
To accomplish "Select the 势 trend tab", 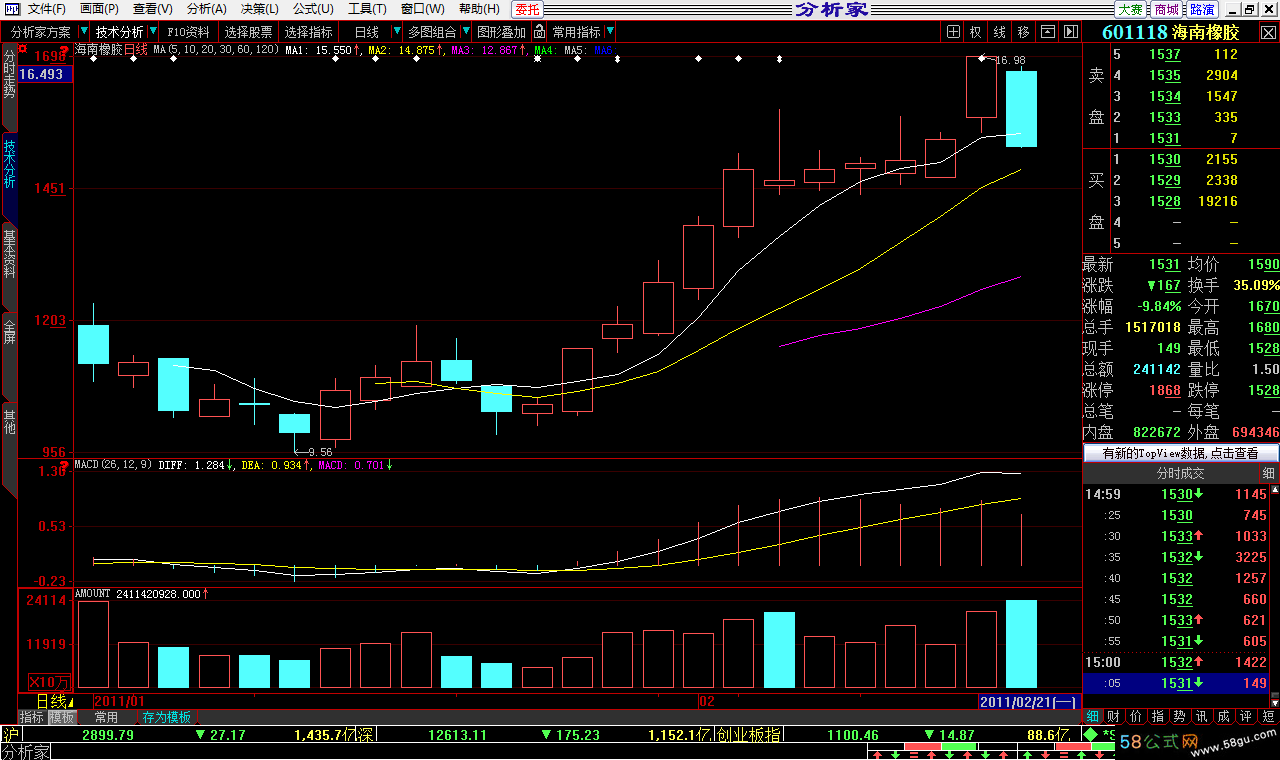I will (1180, 717).
